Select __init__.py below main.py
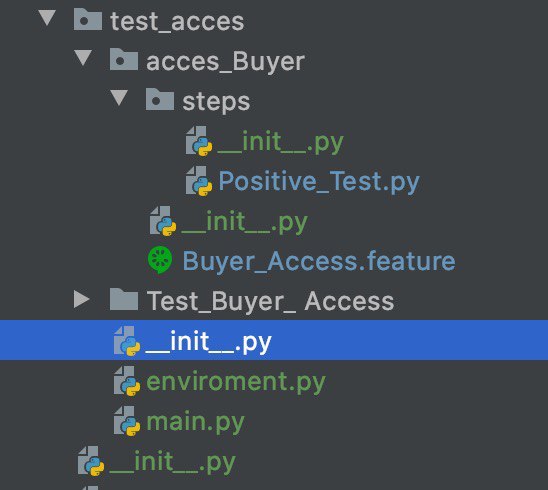Screen dimensions: 548x490 pyautogui.click(x=173, y=462)
